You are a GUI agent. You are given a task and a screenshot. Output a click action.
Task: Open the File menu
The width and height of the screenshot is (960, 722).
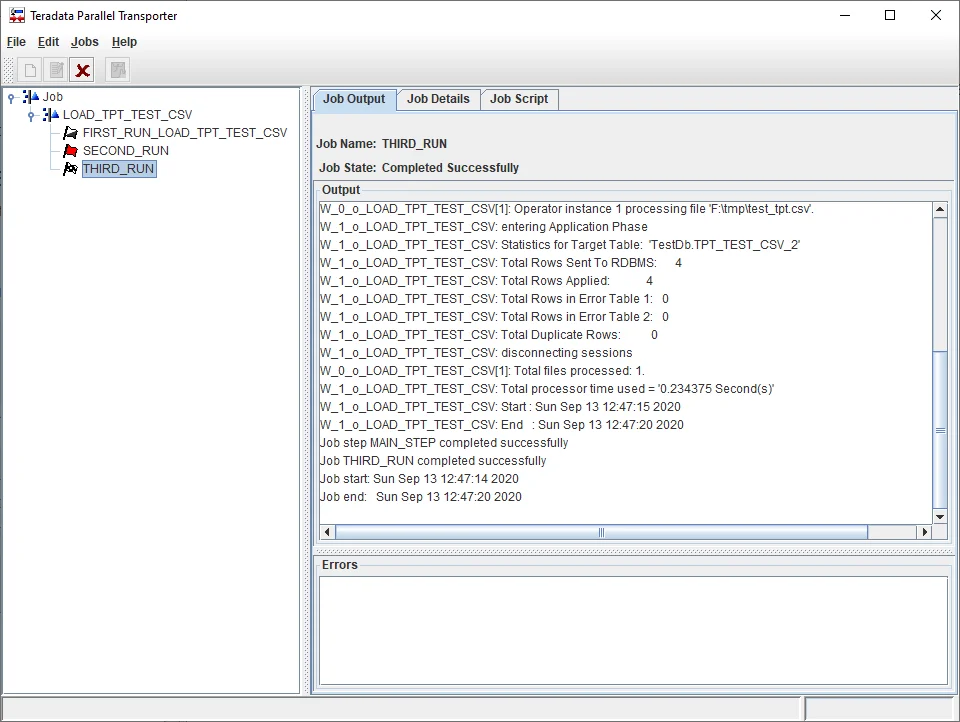point(16,42)
